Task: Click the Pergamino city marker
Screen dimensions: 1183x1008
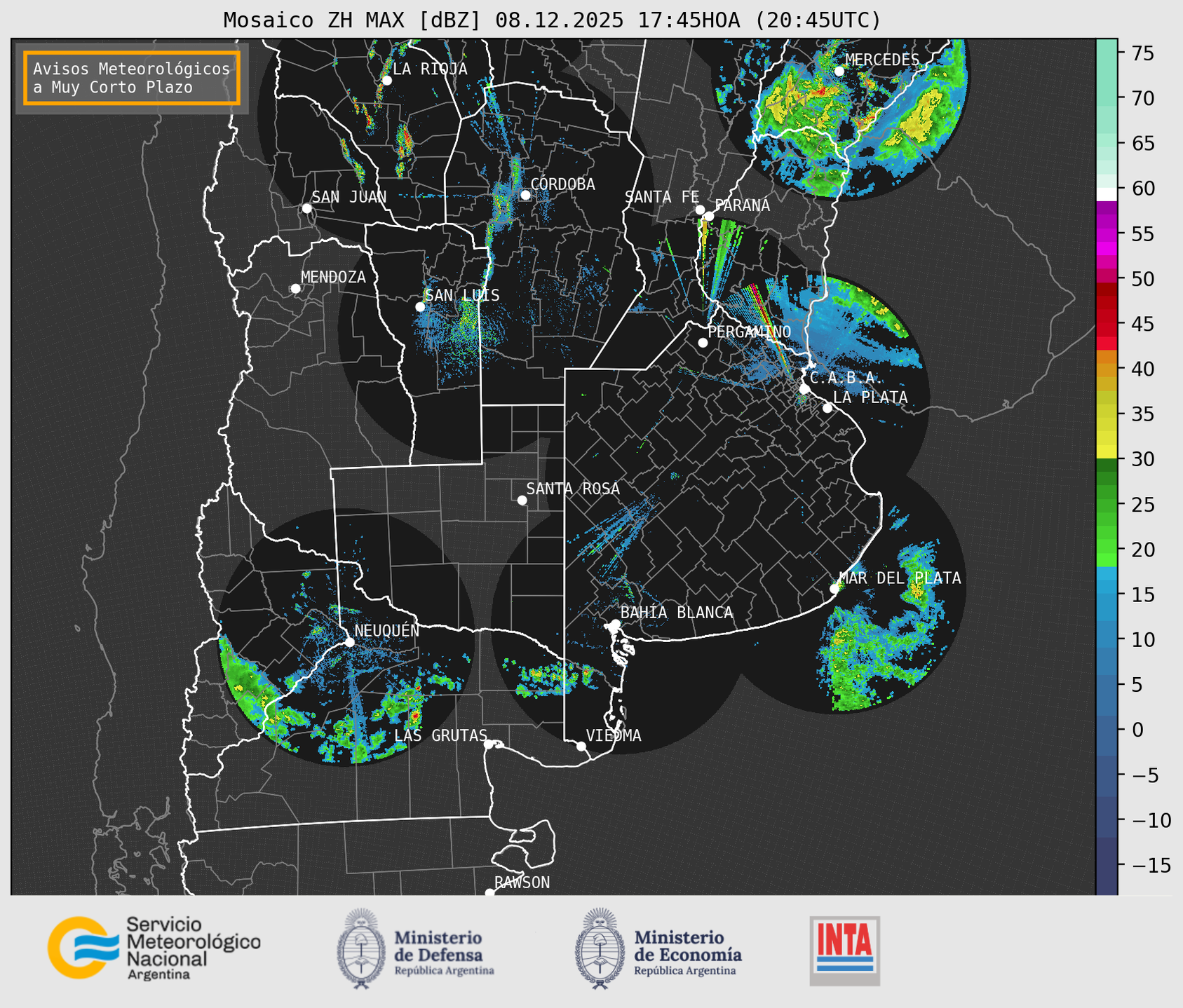Action: [703, 343]
